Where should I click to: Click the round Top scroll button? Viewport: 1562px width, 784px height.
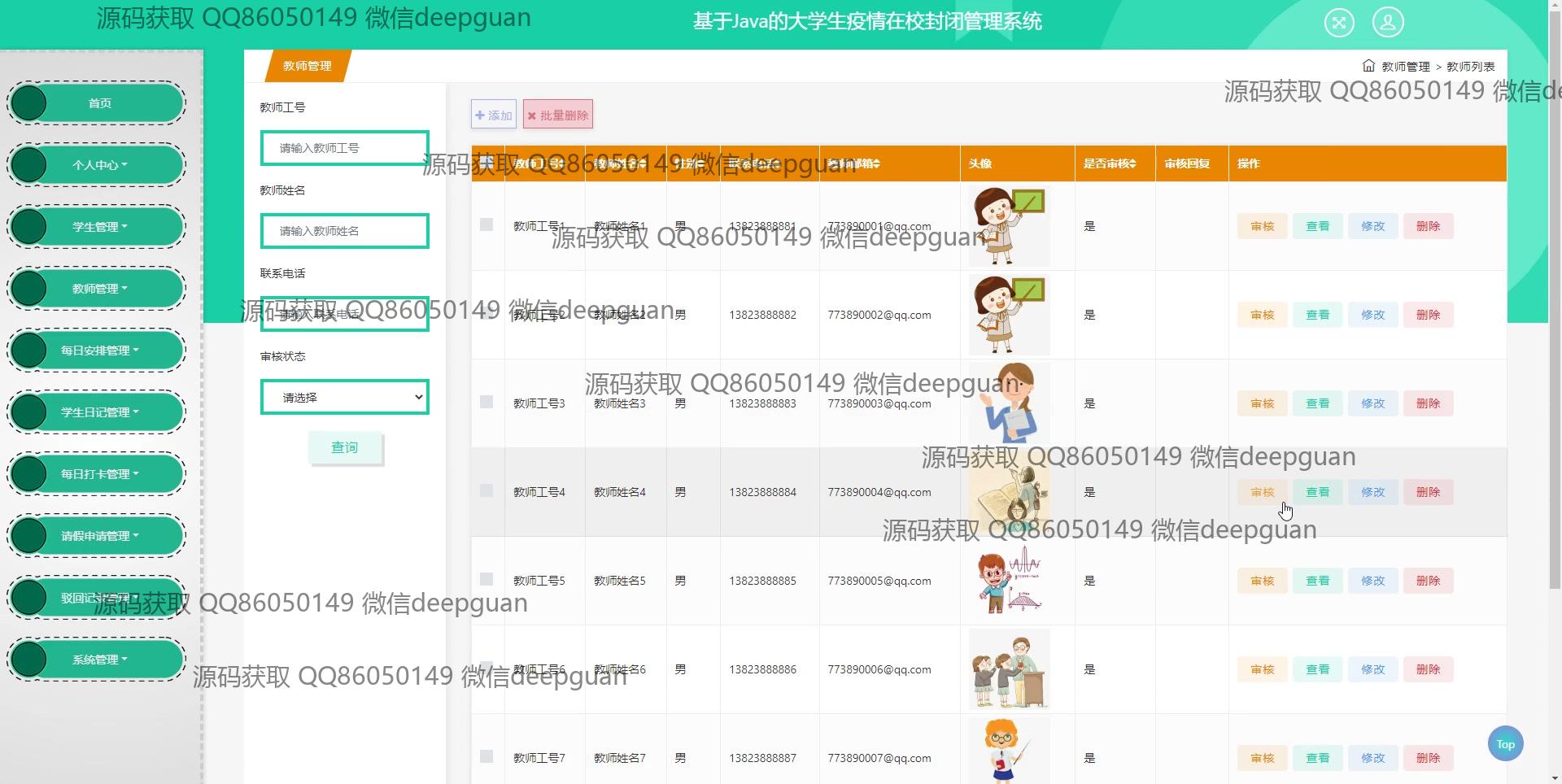[x=1505, y=743]
